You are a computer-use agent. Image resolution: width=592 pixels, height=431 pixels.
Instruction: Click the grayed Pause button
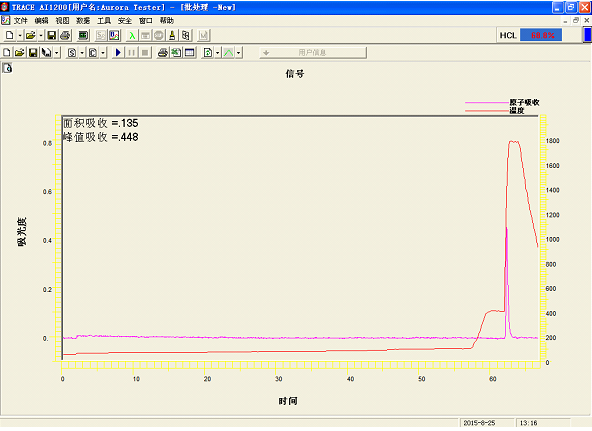point(131,52)
